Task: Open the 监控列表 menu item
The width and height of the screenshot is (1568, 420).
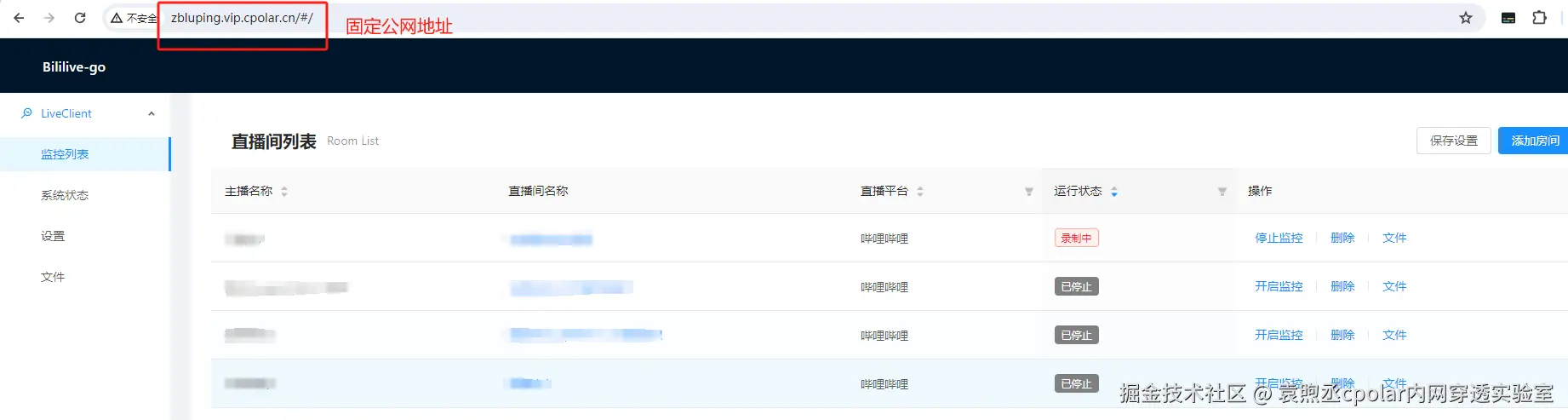Action: tap(85, 154)
